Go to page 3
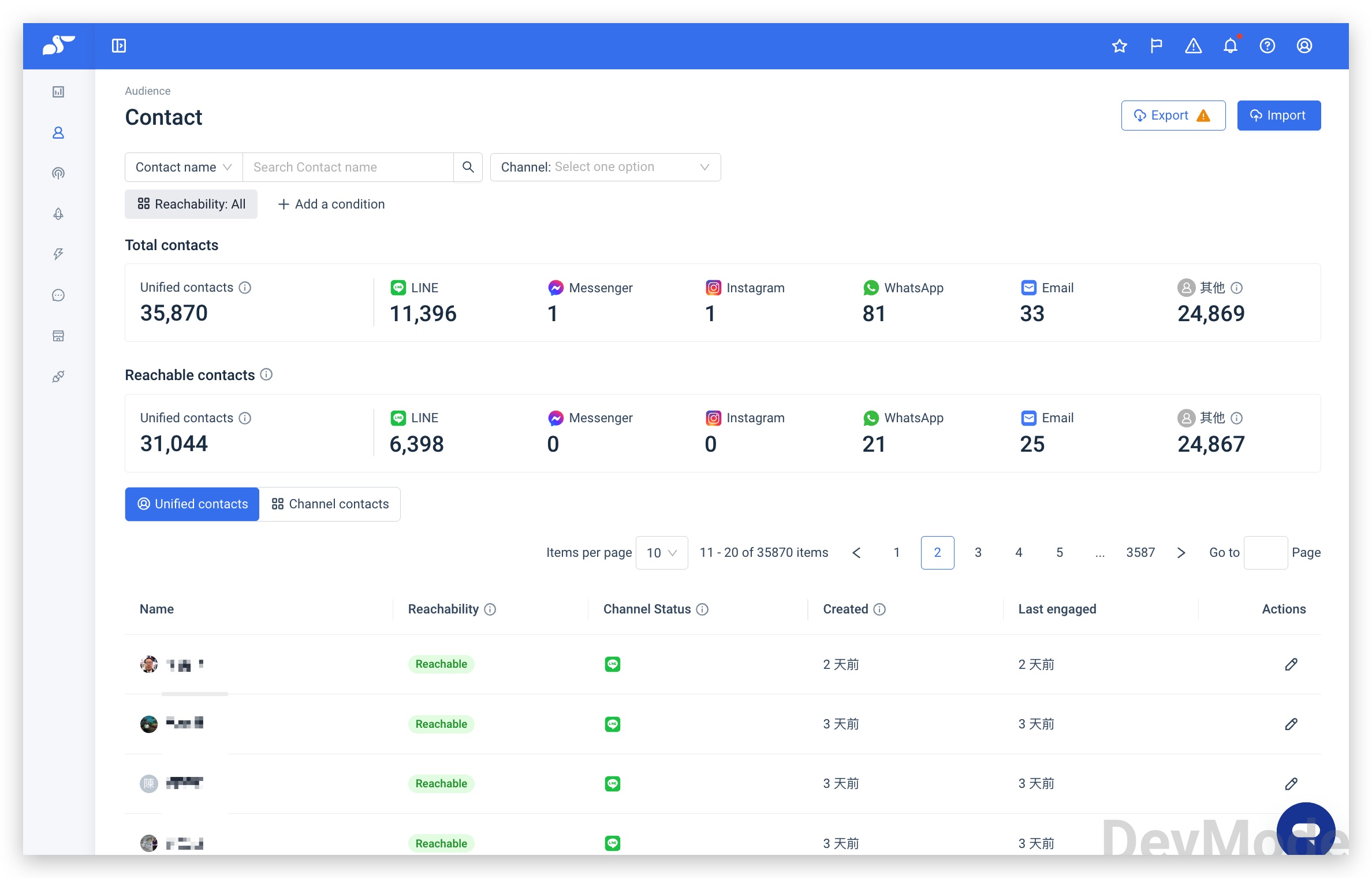Viewport: 1372px width, 878px height. pos(978,553)
